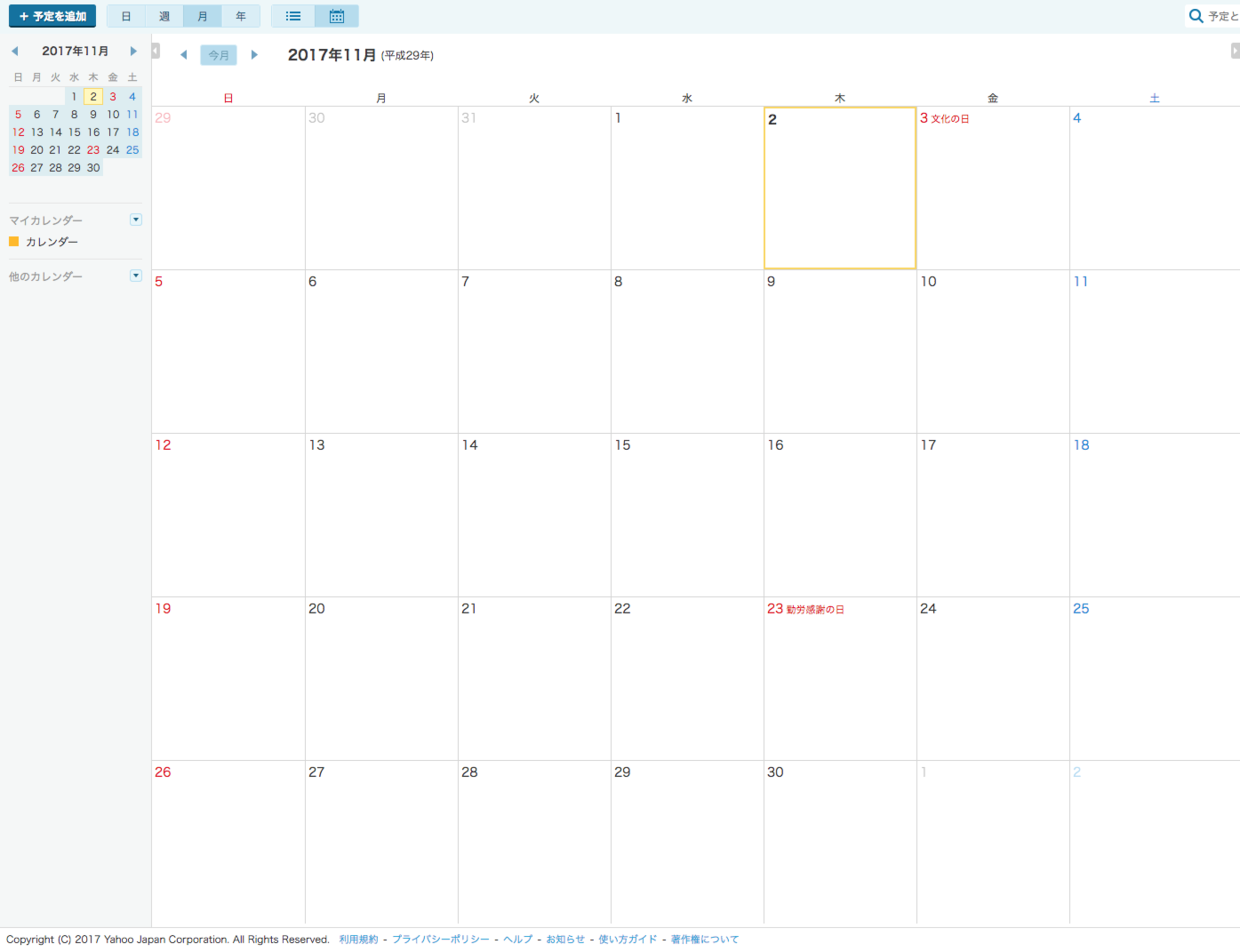Select day 15 in mini calendar

[x=74, y=132]
